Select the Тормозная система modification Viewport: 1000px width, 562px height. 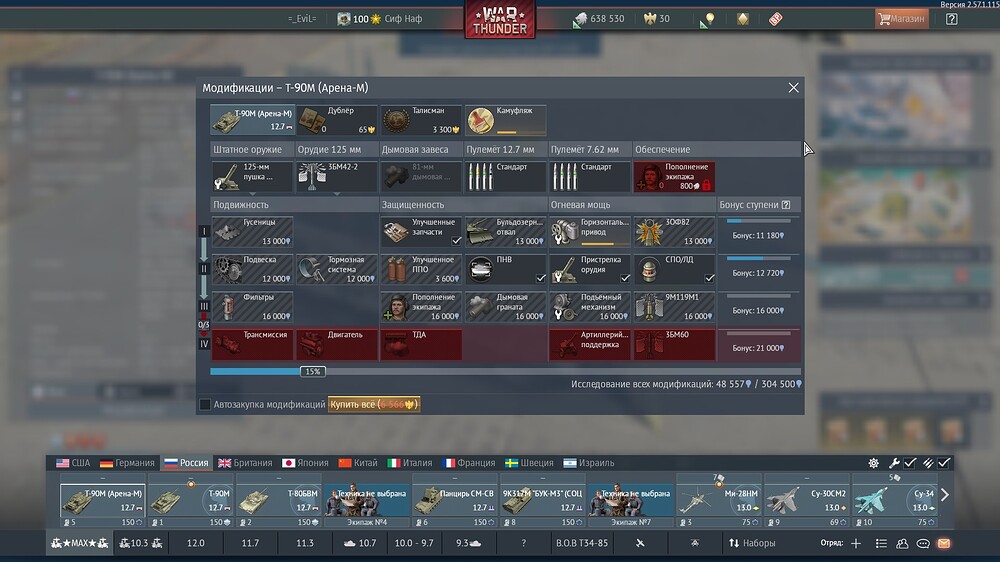337,269
